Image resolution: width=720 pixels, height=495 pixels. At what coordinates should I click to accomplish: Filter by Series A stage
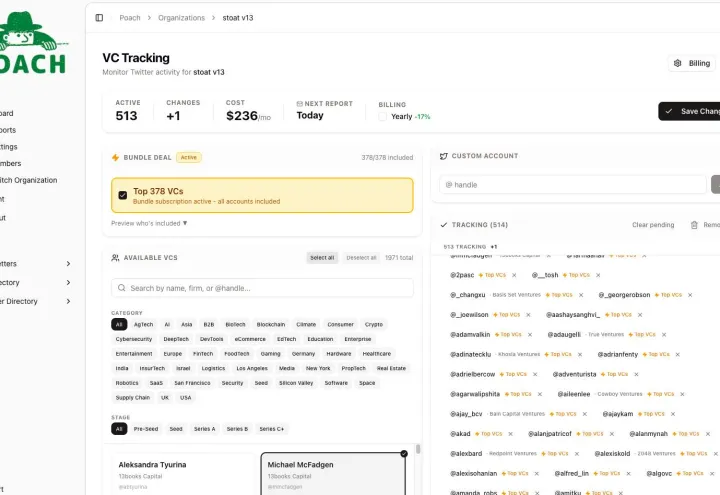(204, 429)
